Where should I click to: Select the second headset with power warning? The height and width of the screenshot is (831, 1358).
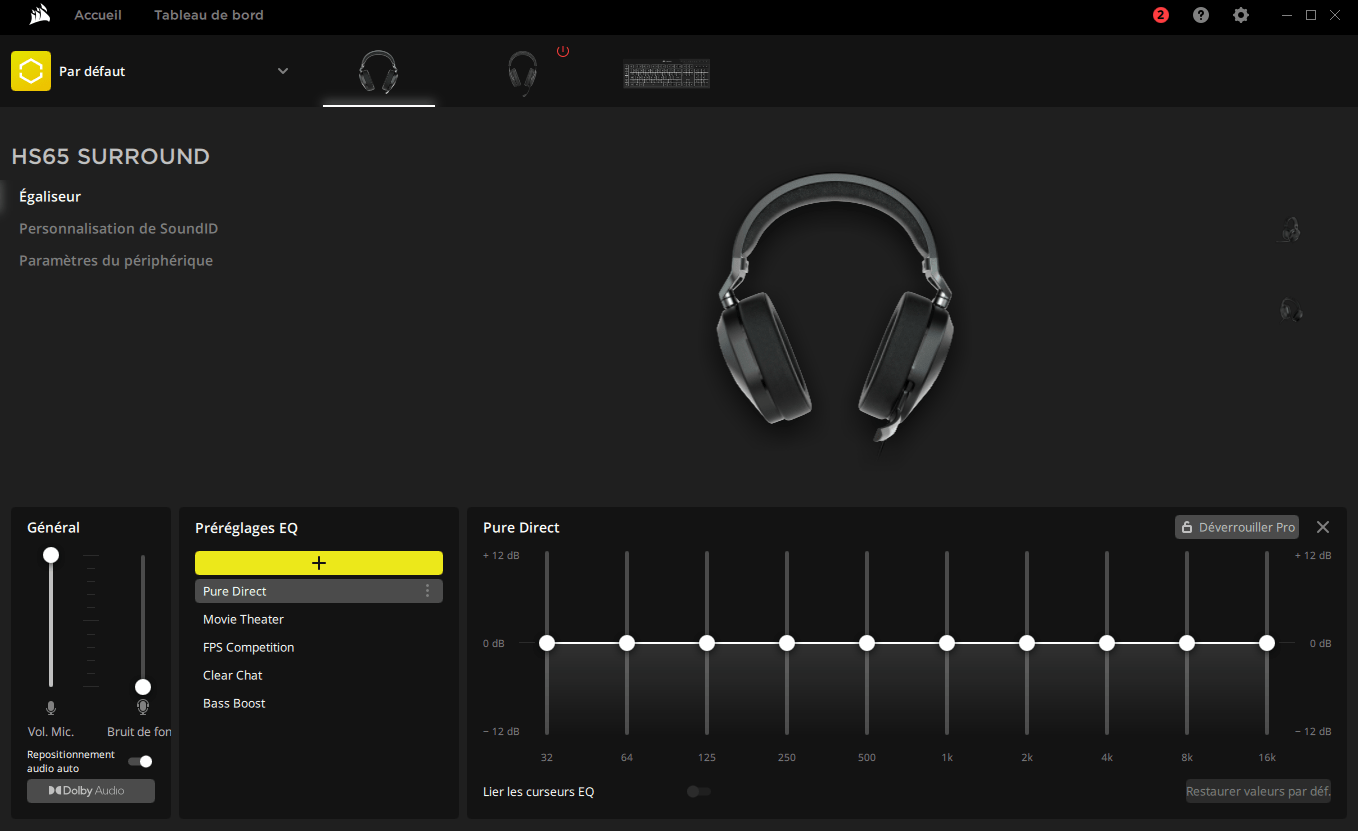pos(522,73)
